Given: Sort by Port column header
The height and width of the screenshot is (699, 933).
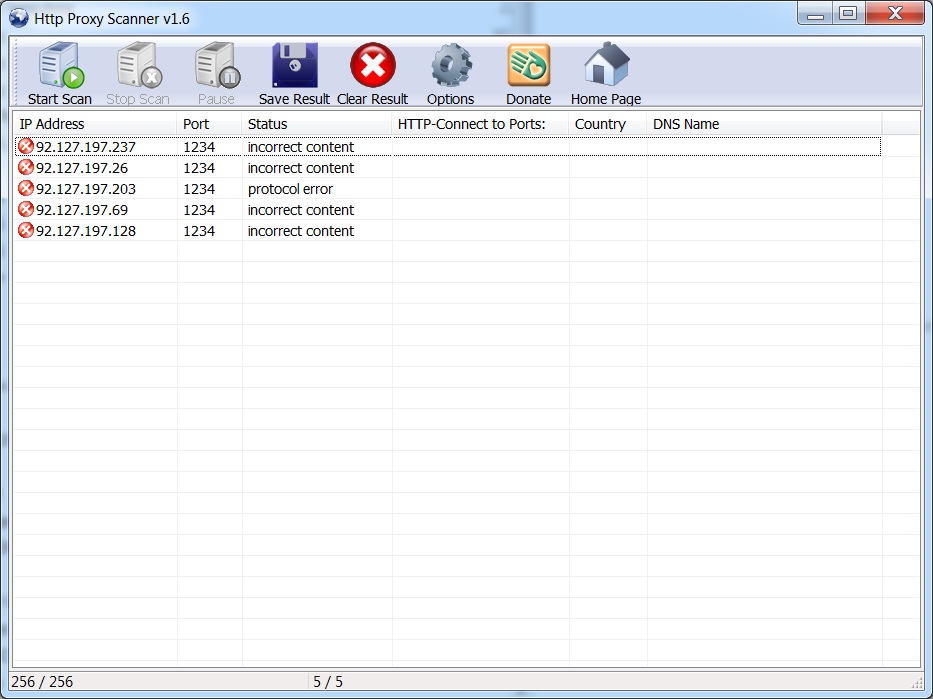Looking at the screenshot, I should click(209, 124).
